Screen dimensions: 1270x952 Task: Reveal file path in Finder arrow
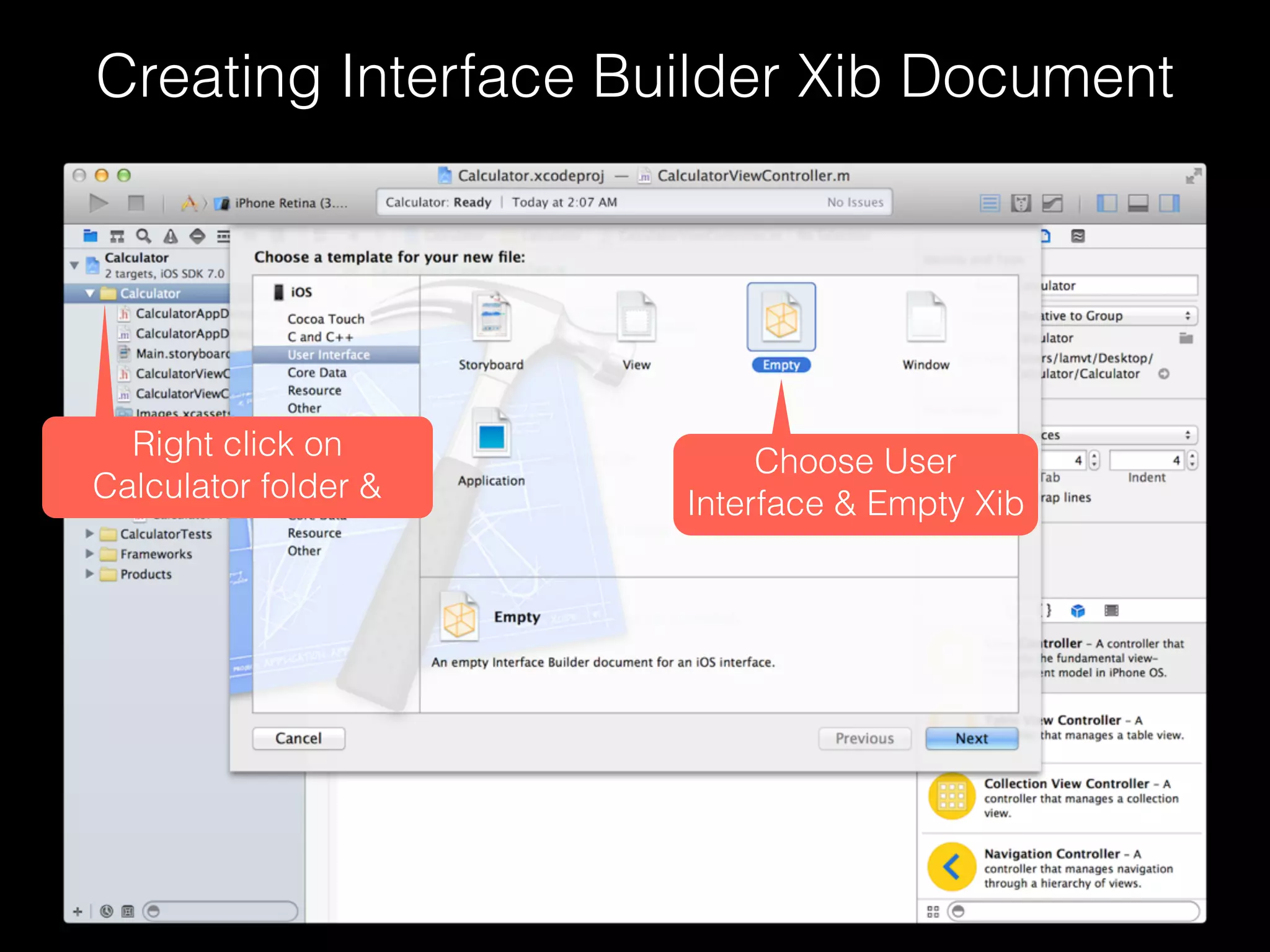coord(1164,374)
